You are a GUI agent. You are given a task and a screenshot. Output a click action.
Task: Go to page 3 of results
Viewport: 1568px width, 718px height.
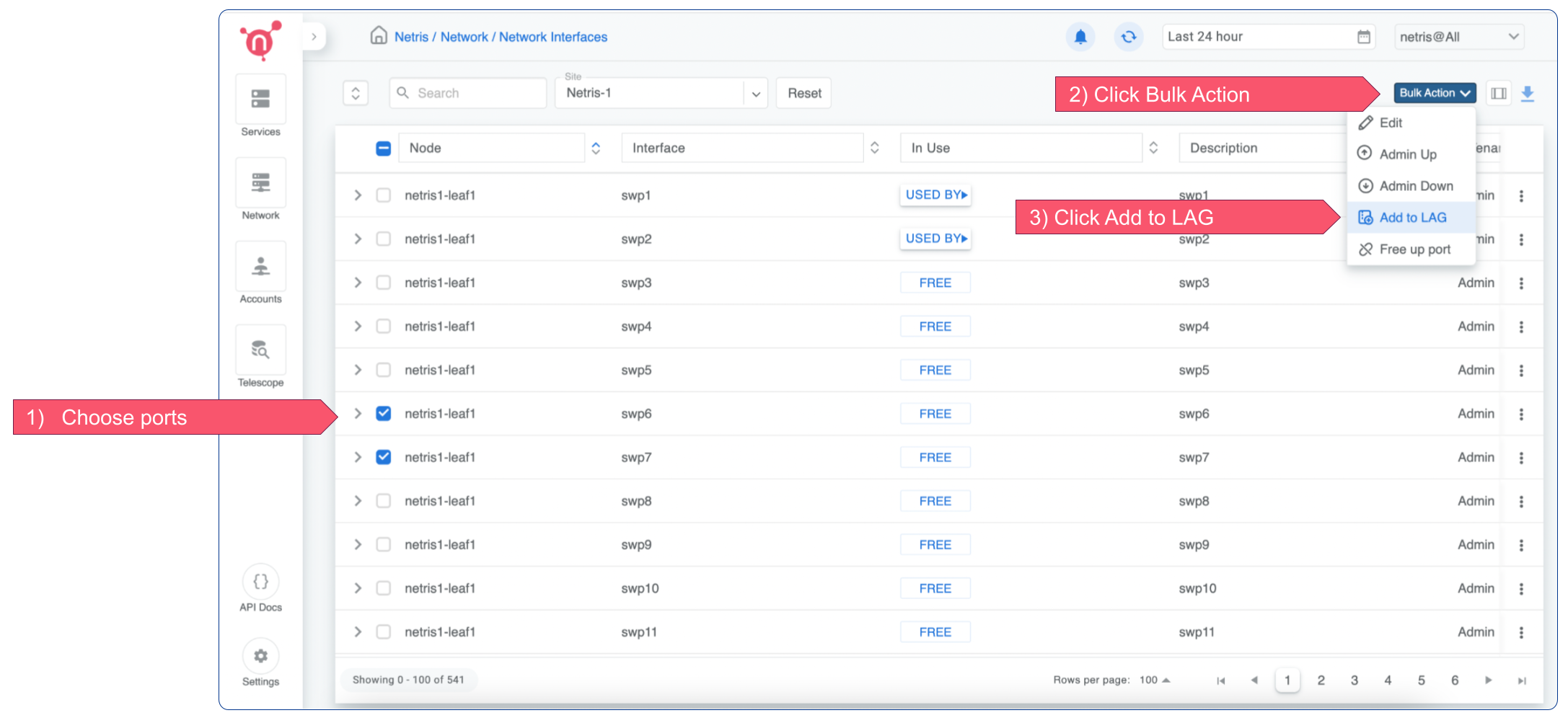pos(1354,681)
